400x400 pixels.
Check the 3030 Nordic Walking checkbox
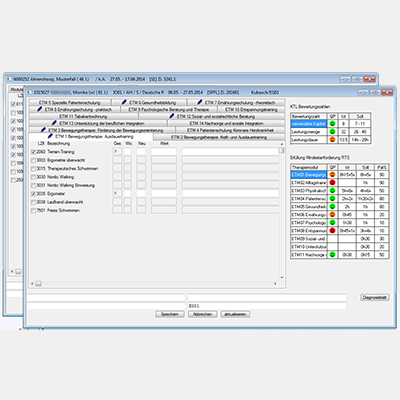point(33,177)
